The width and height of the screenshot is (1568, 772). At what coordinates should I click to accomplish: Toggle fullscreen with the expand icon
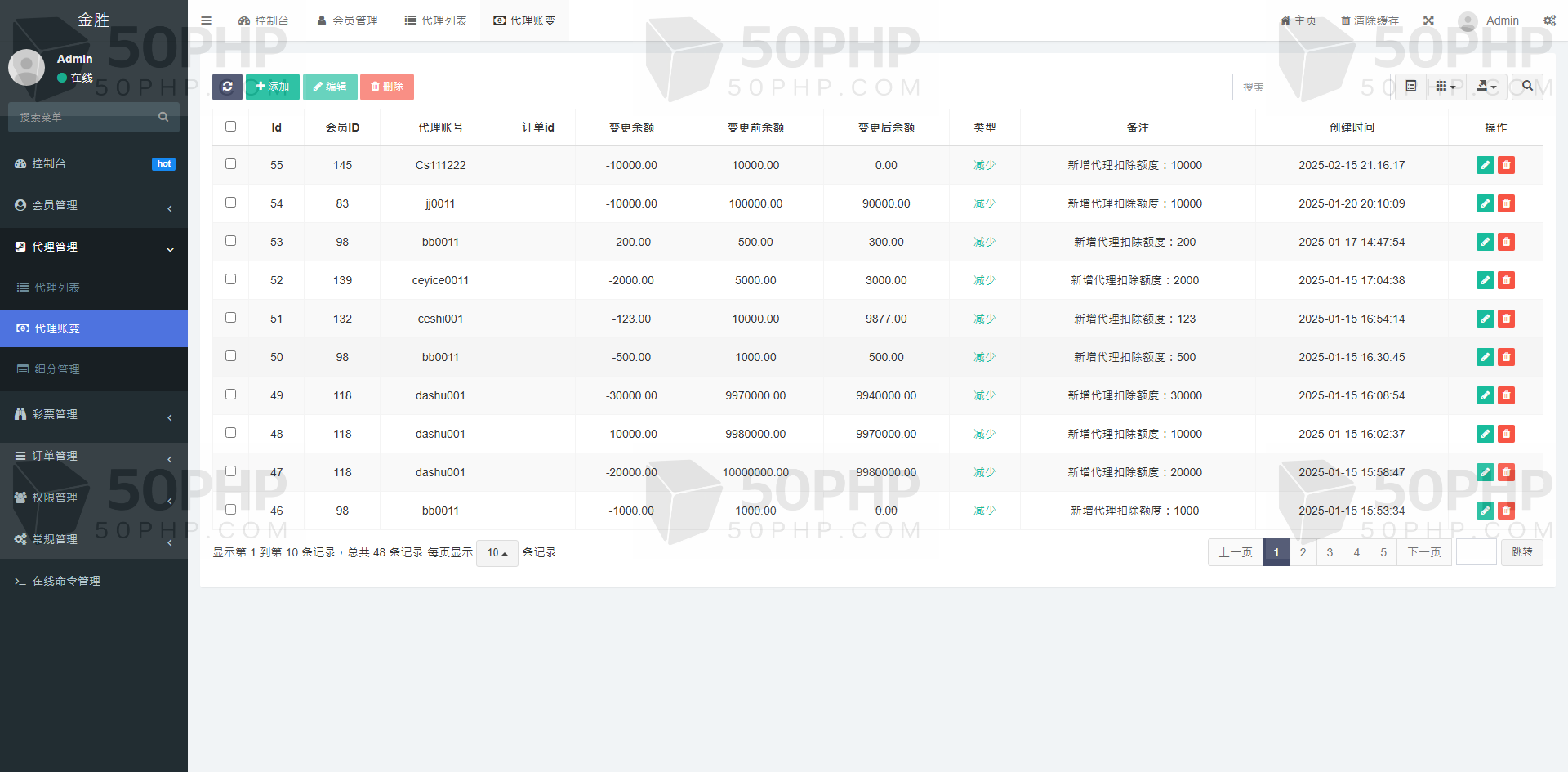tap(1428, 20)
